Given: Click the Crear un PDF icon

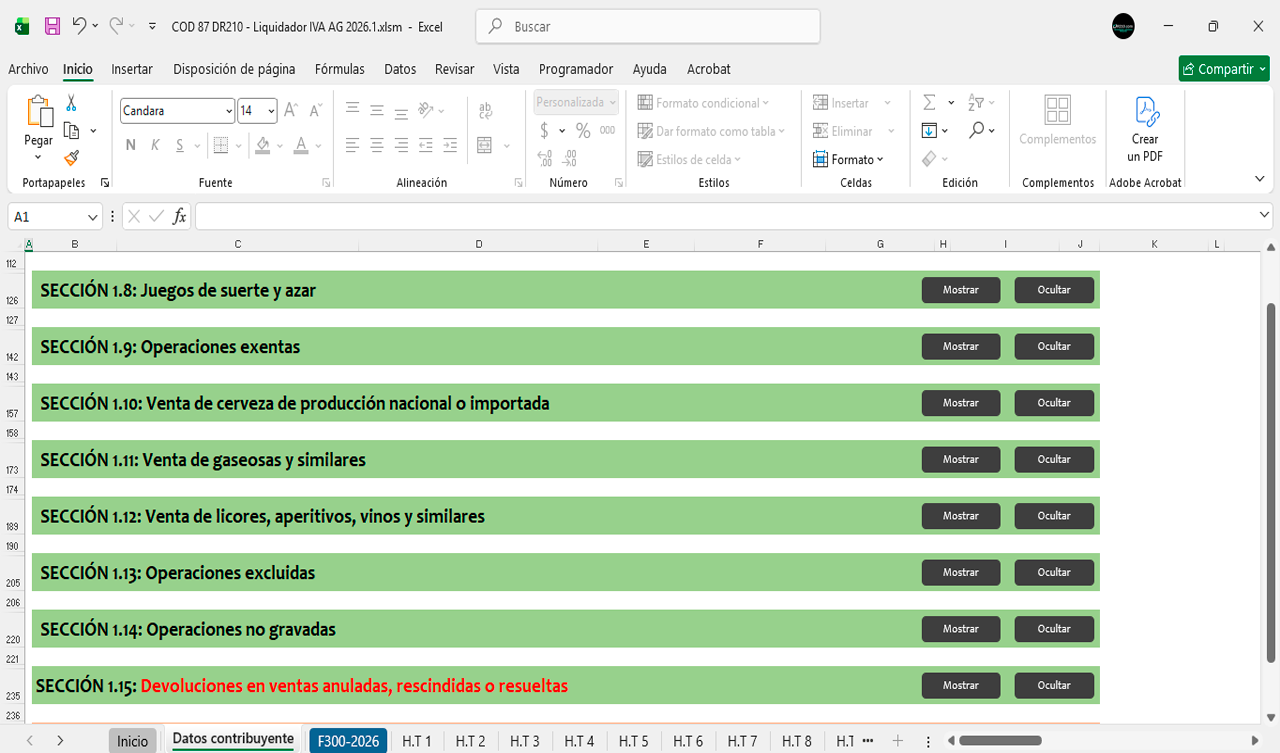Looking at the screenshot, I should point(1145,130).
